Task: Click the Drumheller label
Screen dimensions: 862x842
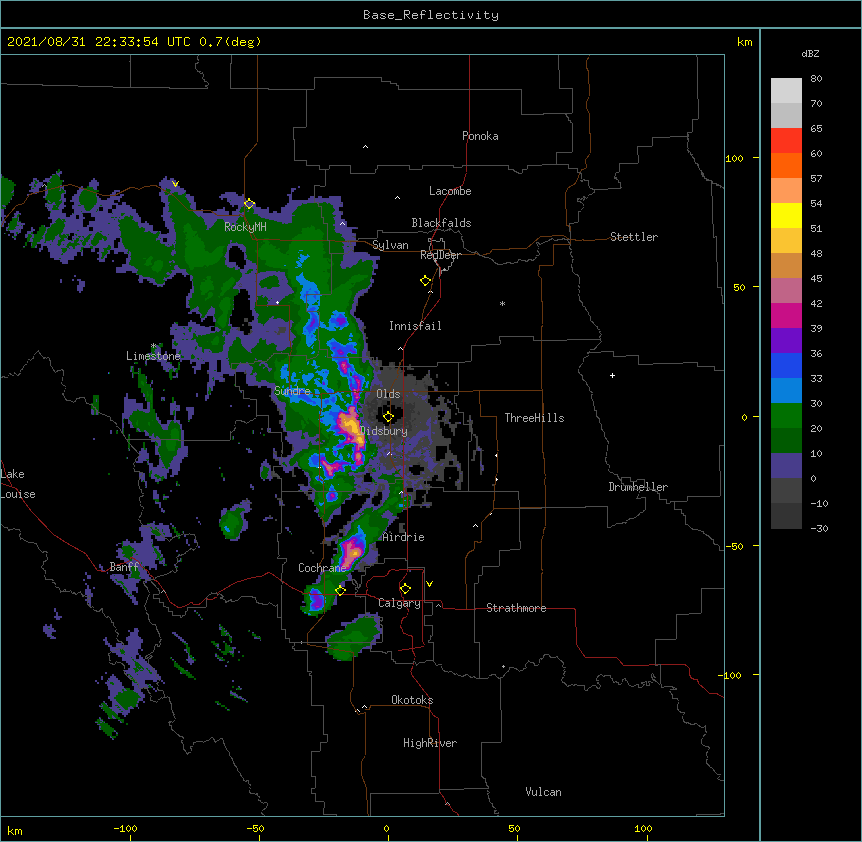Action: coord(638,487)
